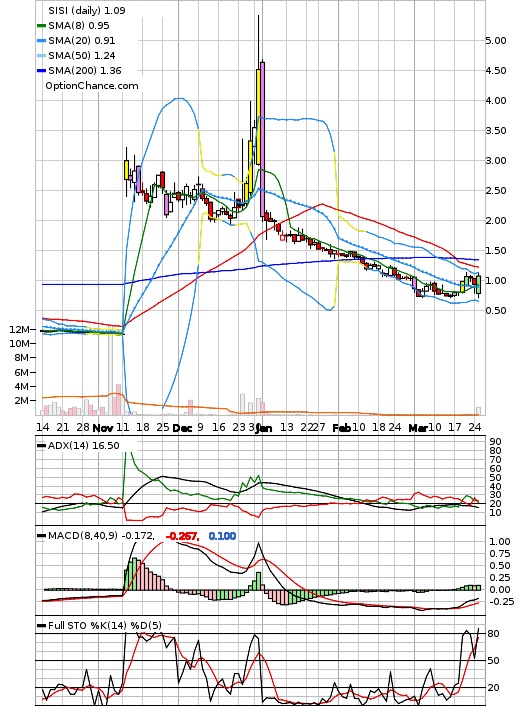The image size is (526, 706).
Task: Click the SMA(20) legend color marker
Action: coord(41,41)
